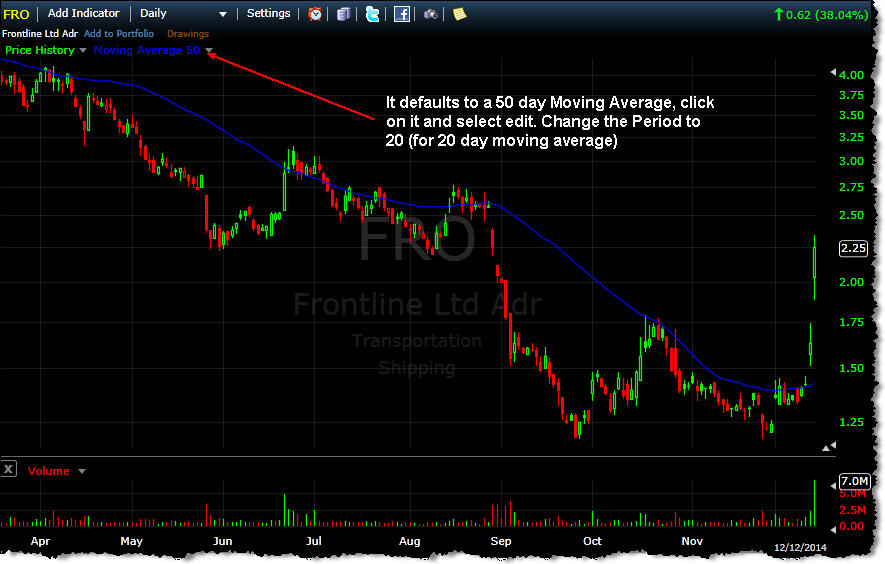Open chart Settings
This screenshot has width=885, height=564.
click(268, 13)
